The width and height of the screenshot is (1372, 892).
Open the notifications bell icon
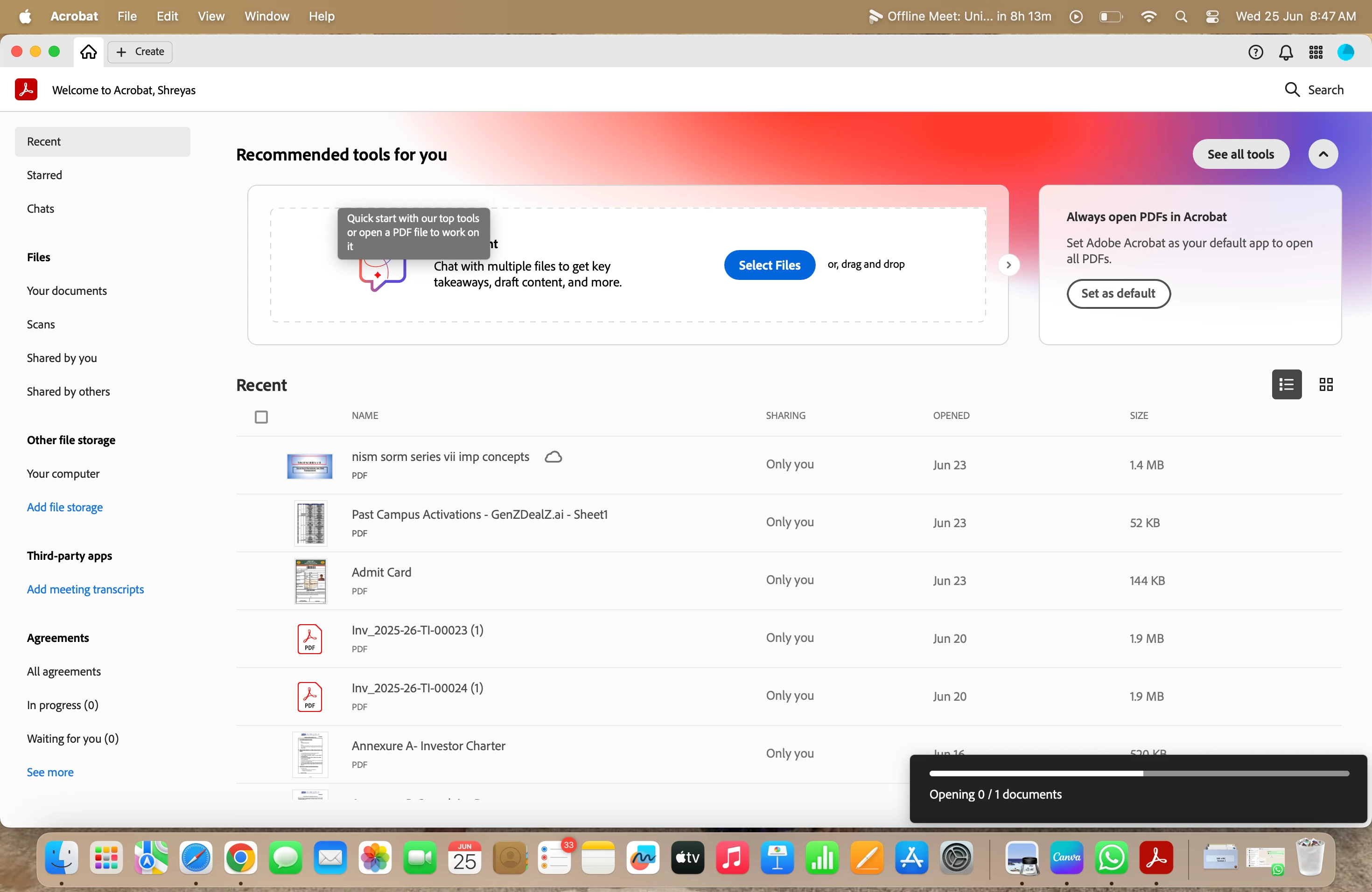click(1286, 52)
